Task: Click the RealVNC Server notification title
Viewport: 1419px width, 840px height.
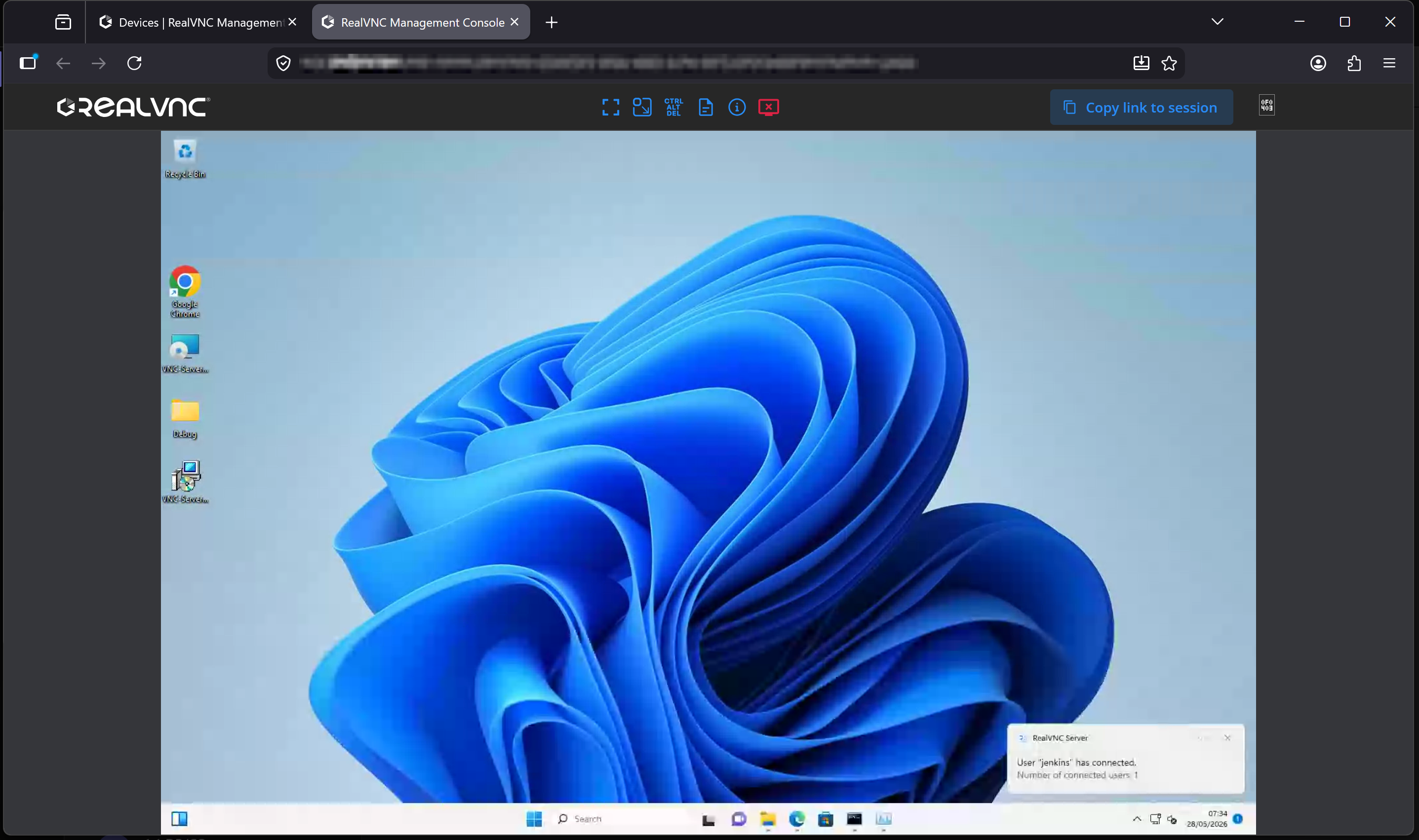Action: 1060,737
